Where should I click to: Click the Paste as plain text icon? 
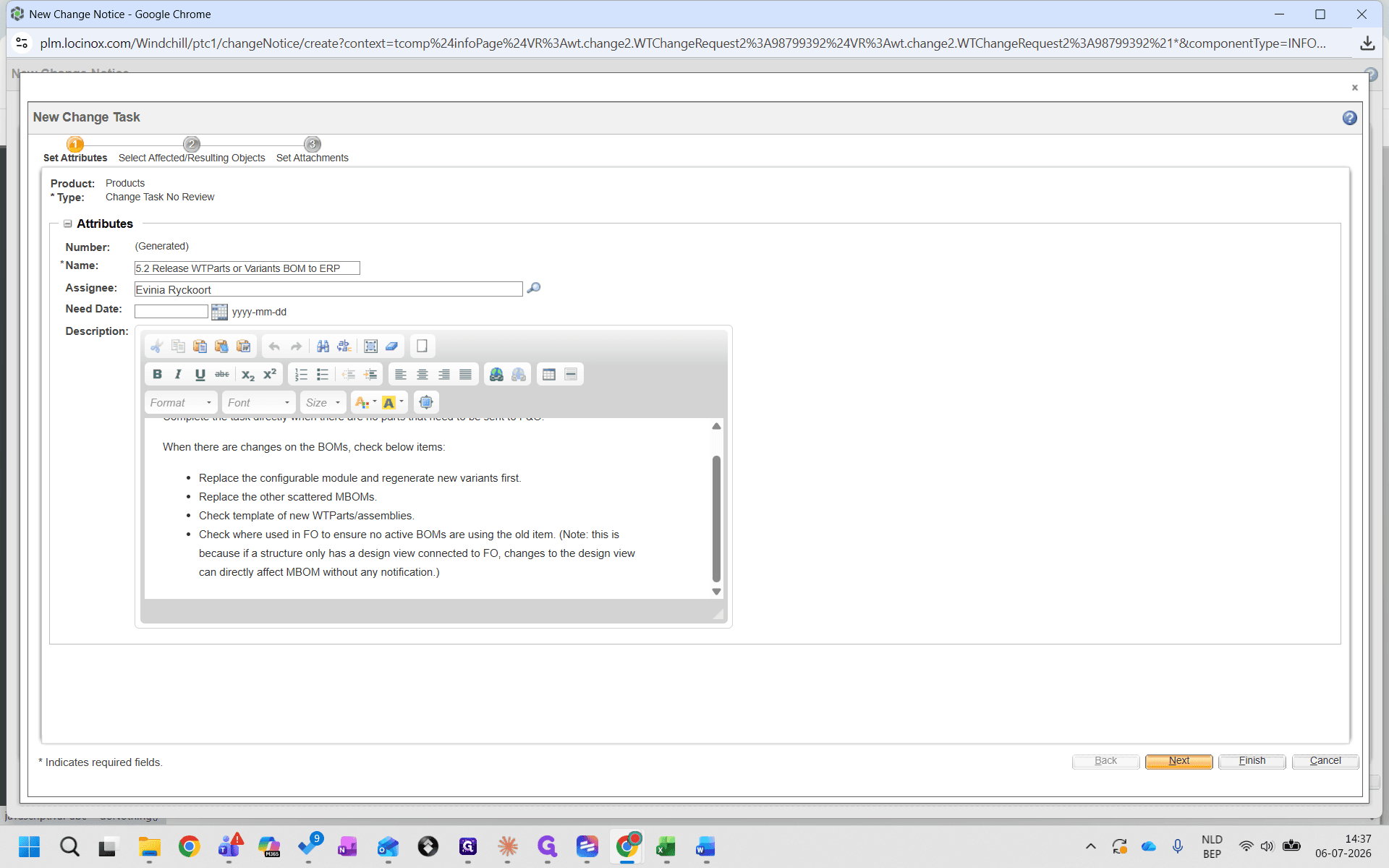pyautogui.click(x=221, y=346)
